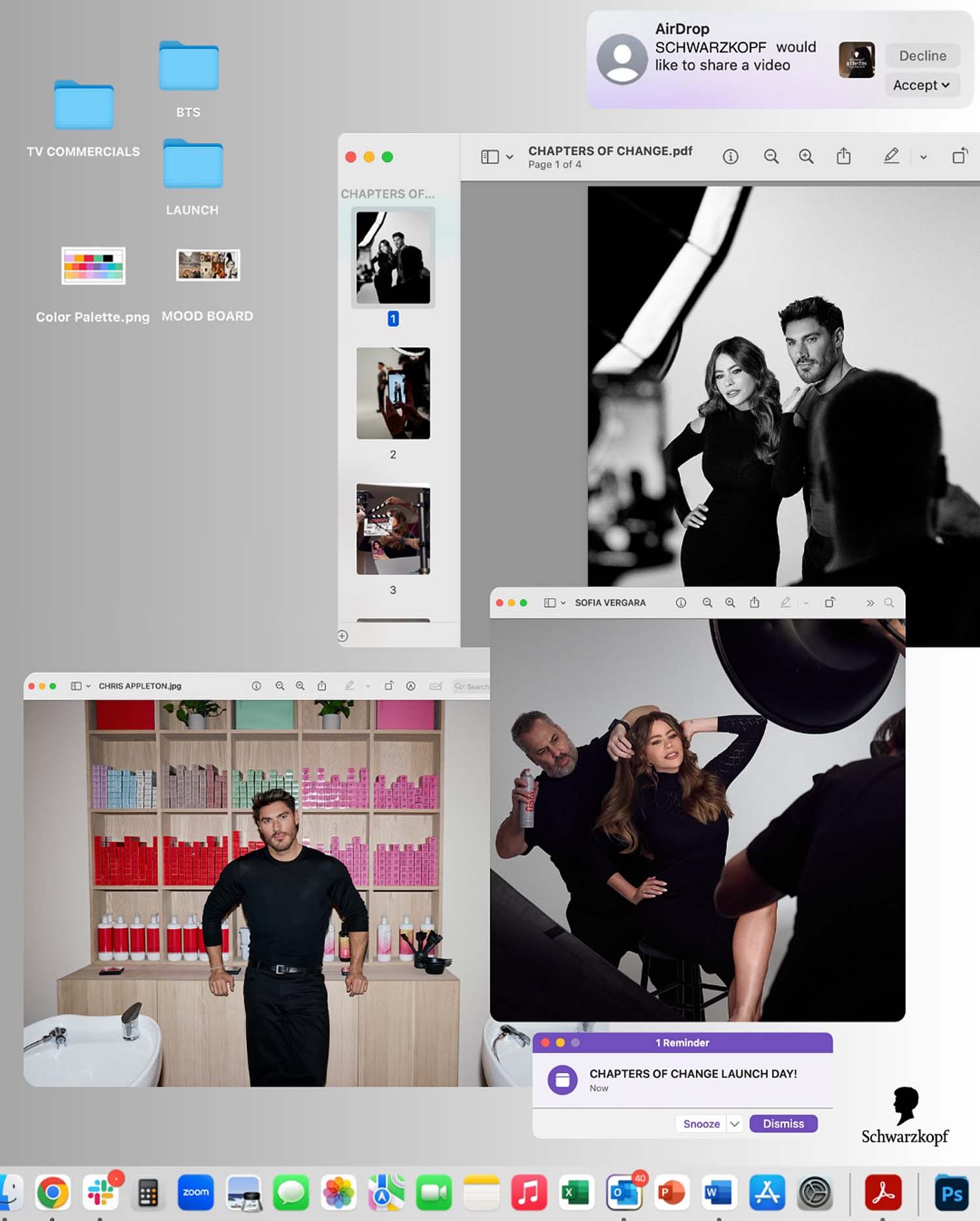Open Microsoft PowerPoint from the Dock
The image size is (980, 1221).
[672, 1193]
